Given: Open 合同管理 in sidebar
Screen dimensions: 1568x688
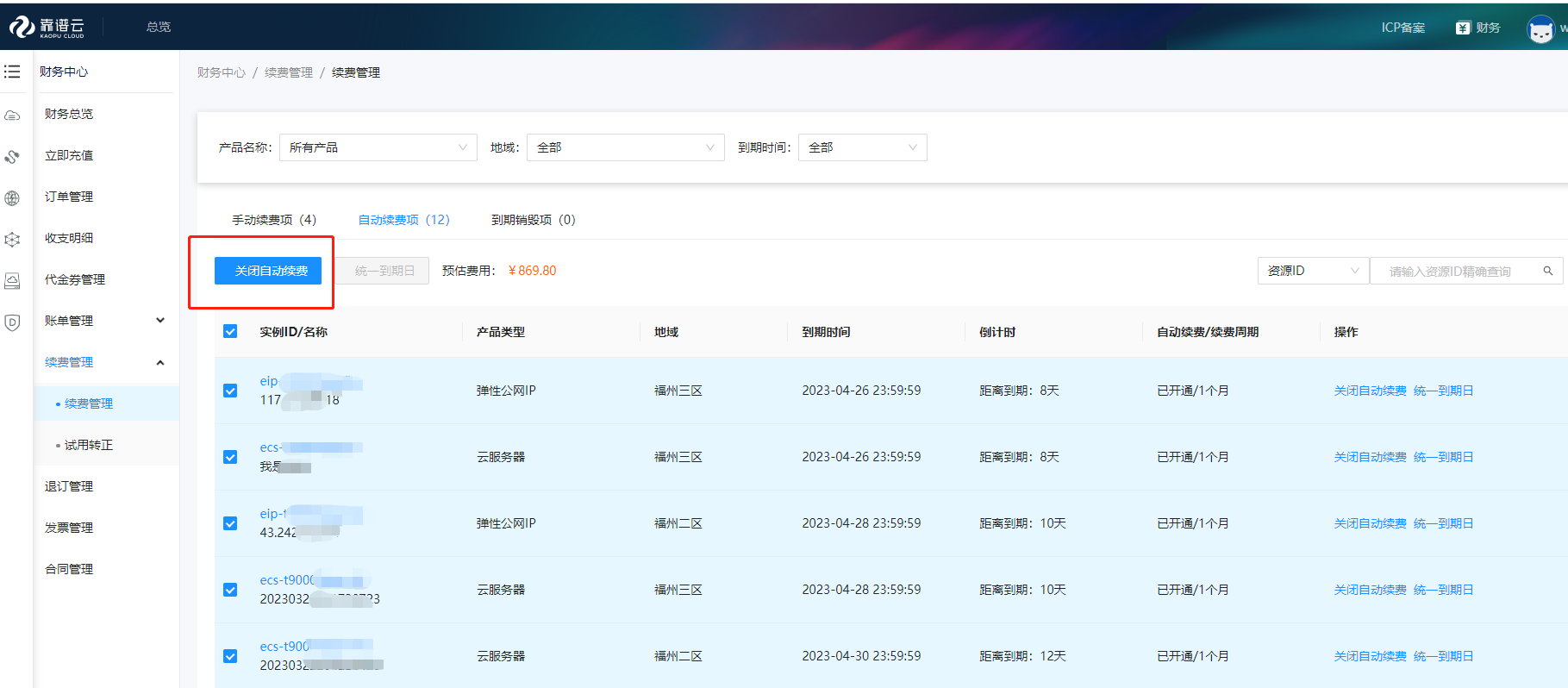Looking at the screenshot, I should pyautogui.click(x=69, y=569).
